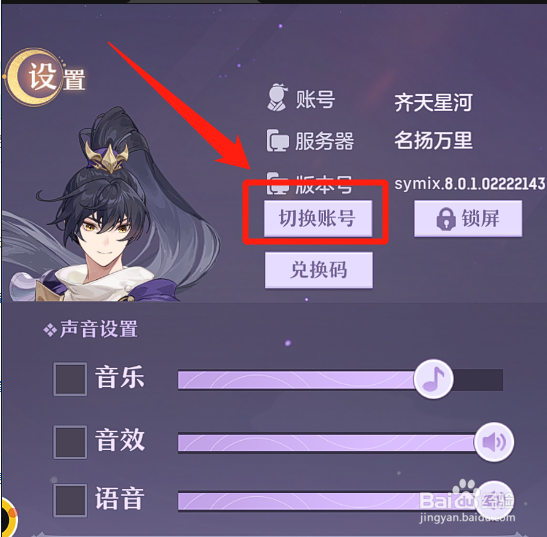The image size is (547, 537).
Task: Click the version icon beside 版本号
Action: tap(278, 183)
